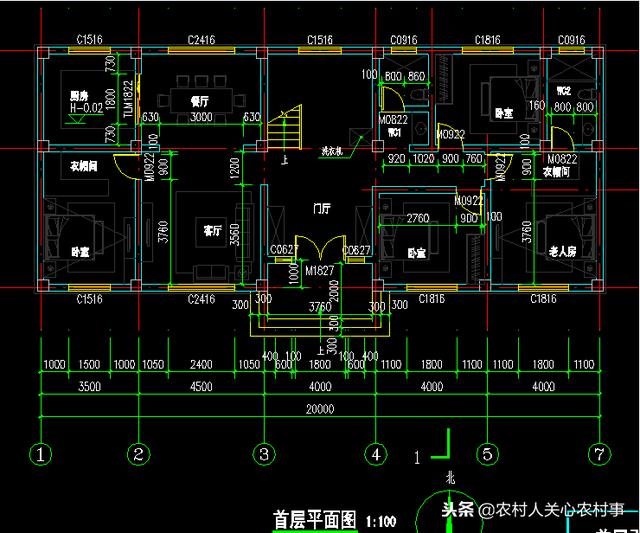Select the 客厅 living room label

coord(211,230)
